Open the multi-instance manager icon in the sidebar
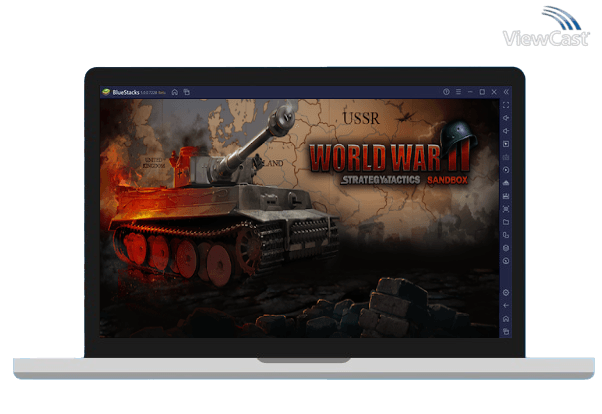Image resolution: width=602 pixels, height=414 pixels. (x=506, y=235)
